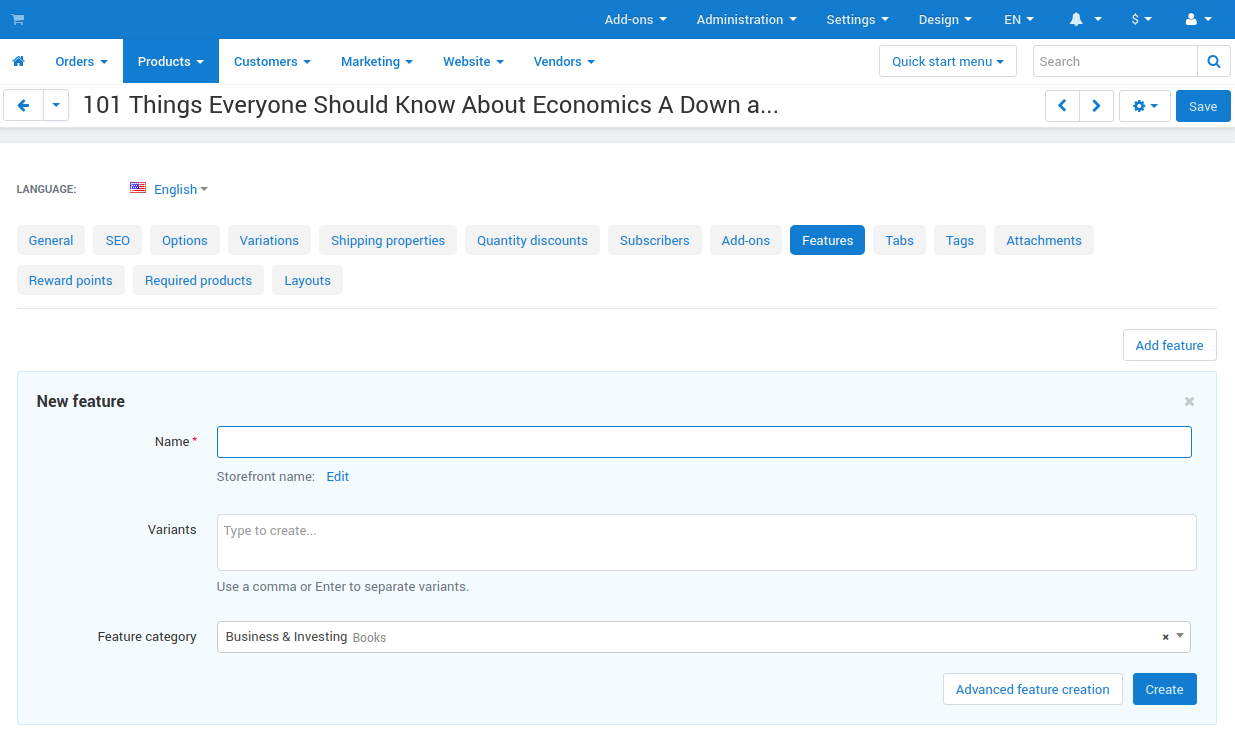Open the Settings top menu
Screen dimensions: 1235x747
[x=857, y=19]
